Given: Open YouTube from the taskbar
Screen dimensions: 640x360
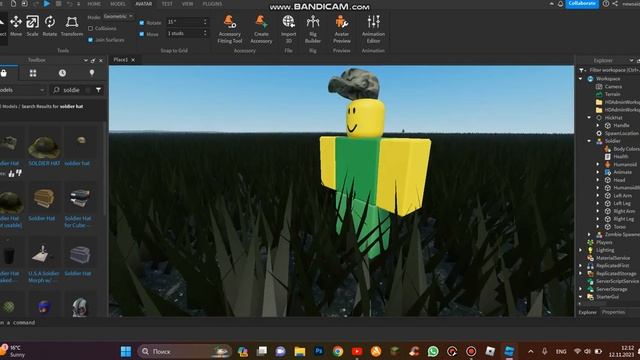Looking at the screenshot, I should tap(357, 351).
